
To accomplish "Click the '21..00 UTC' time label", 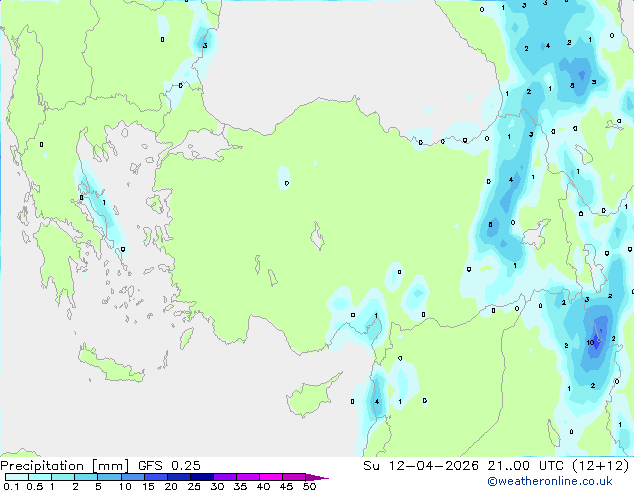I will coord(526,466).
